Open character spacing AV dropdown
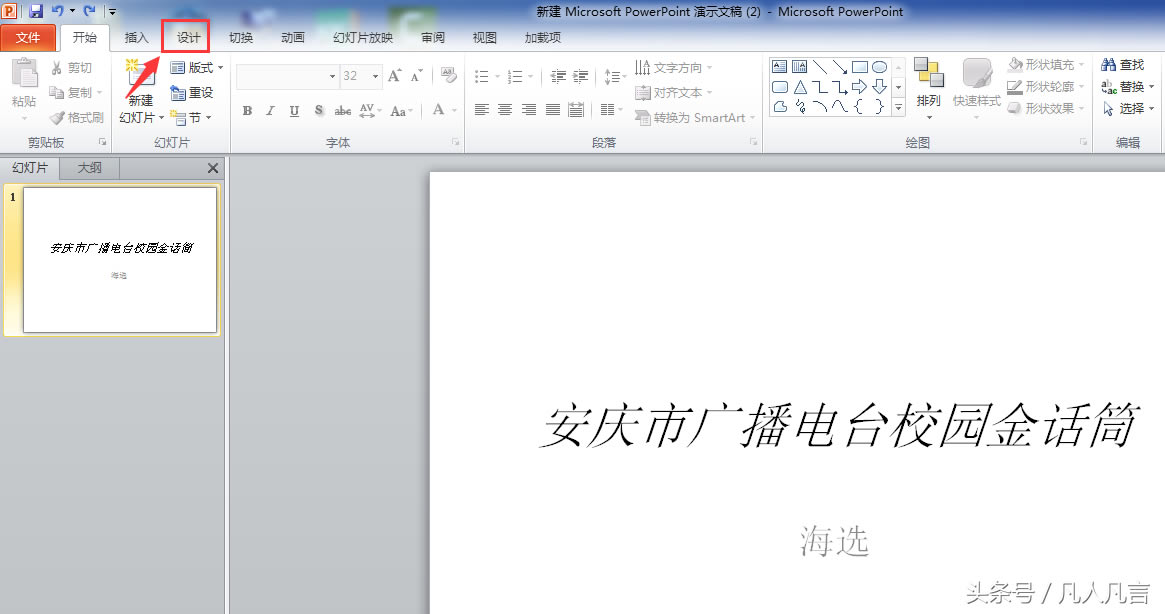The image size is (1165, 614). [x=370, y=111]
